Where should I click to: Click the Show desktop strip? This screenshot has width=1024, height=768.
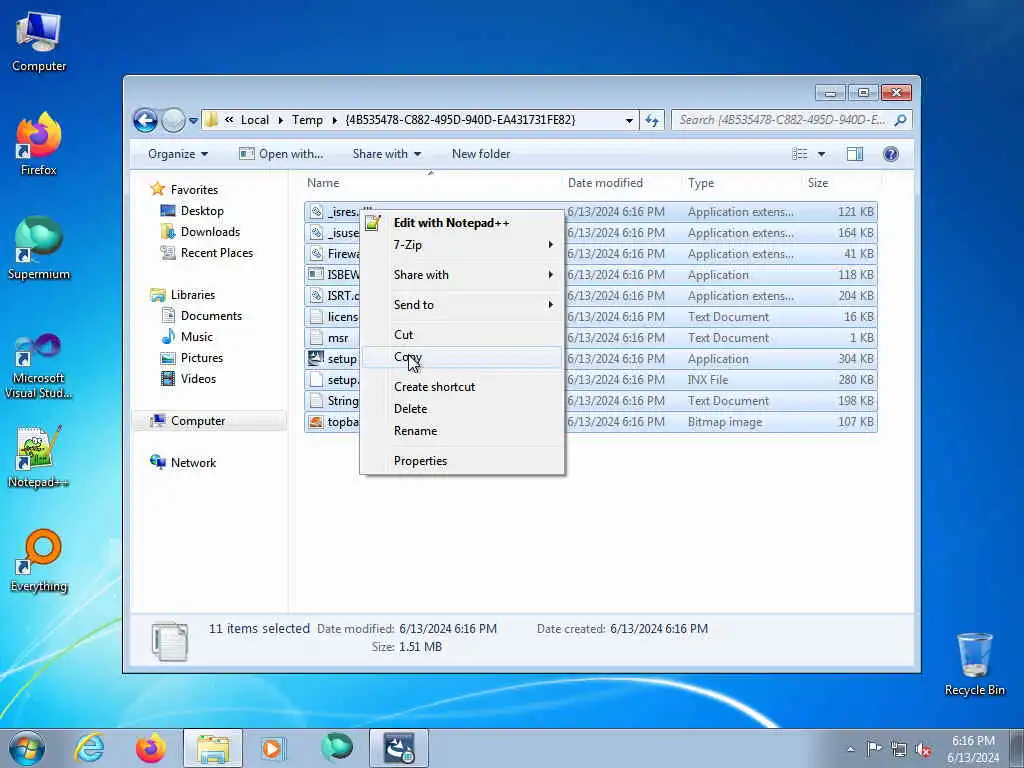(1017, 749)
